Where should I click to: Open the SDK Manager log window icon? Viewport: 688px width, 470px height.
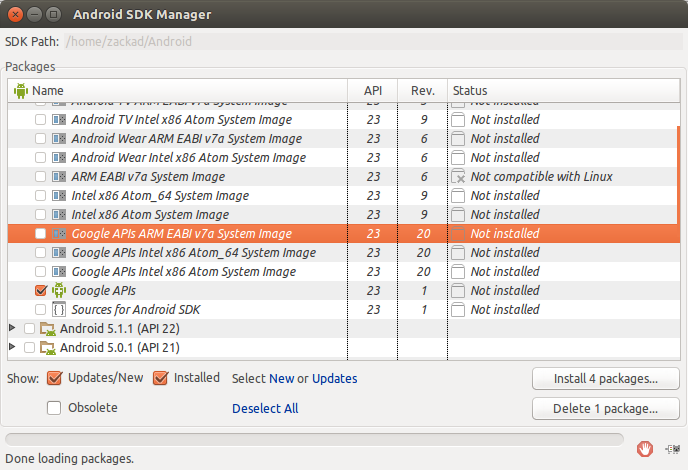click(669, 448)
